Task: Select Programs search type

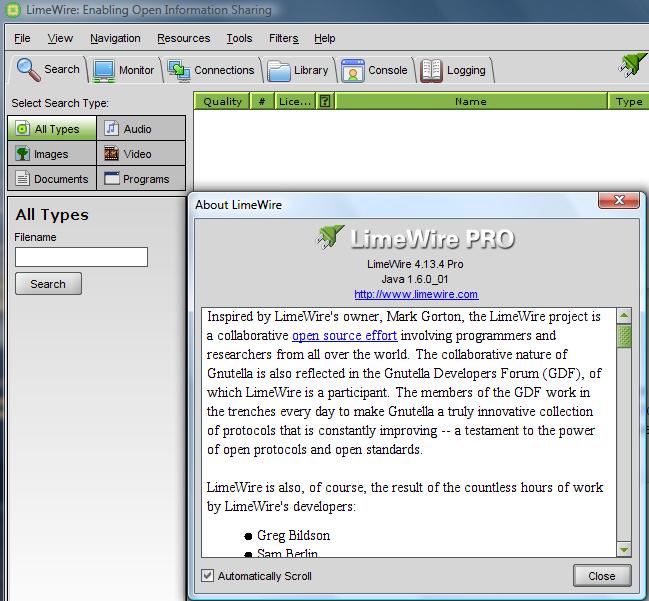Action: click(141, 178)
